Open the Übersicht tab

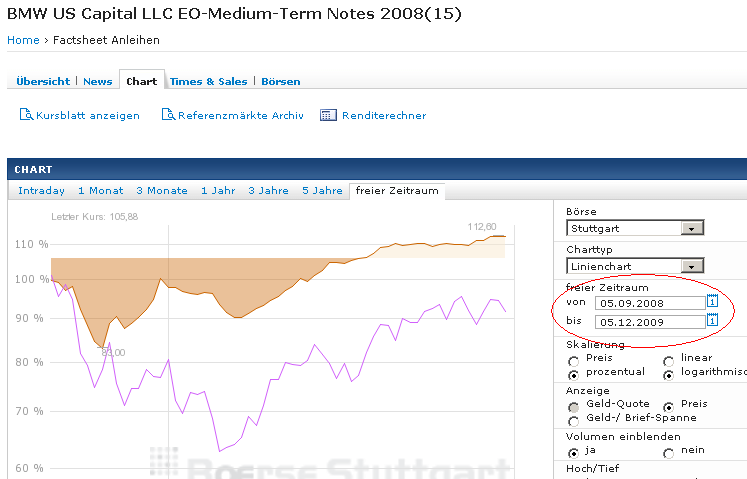(44, 81)
